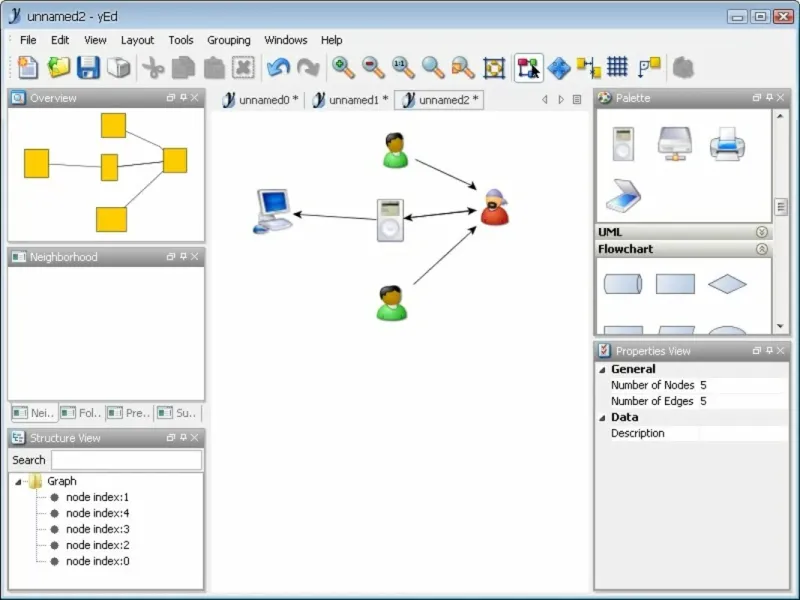800x600 pixels.
Task: Switch to the Fol.. panel tab
Action: (82, 413)
